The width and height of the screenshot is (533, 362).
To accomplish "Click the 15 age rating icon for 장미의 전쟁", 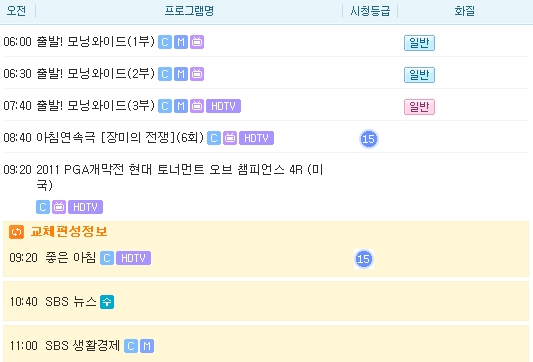I will (368, 139).
